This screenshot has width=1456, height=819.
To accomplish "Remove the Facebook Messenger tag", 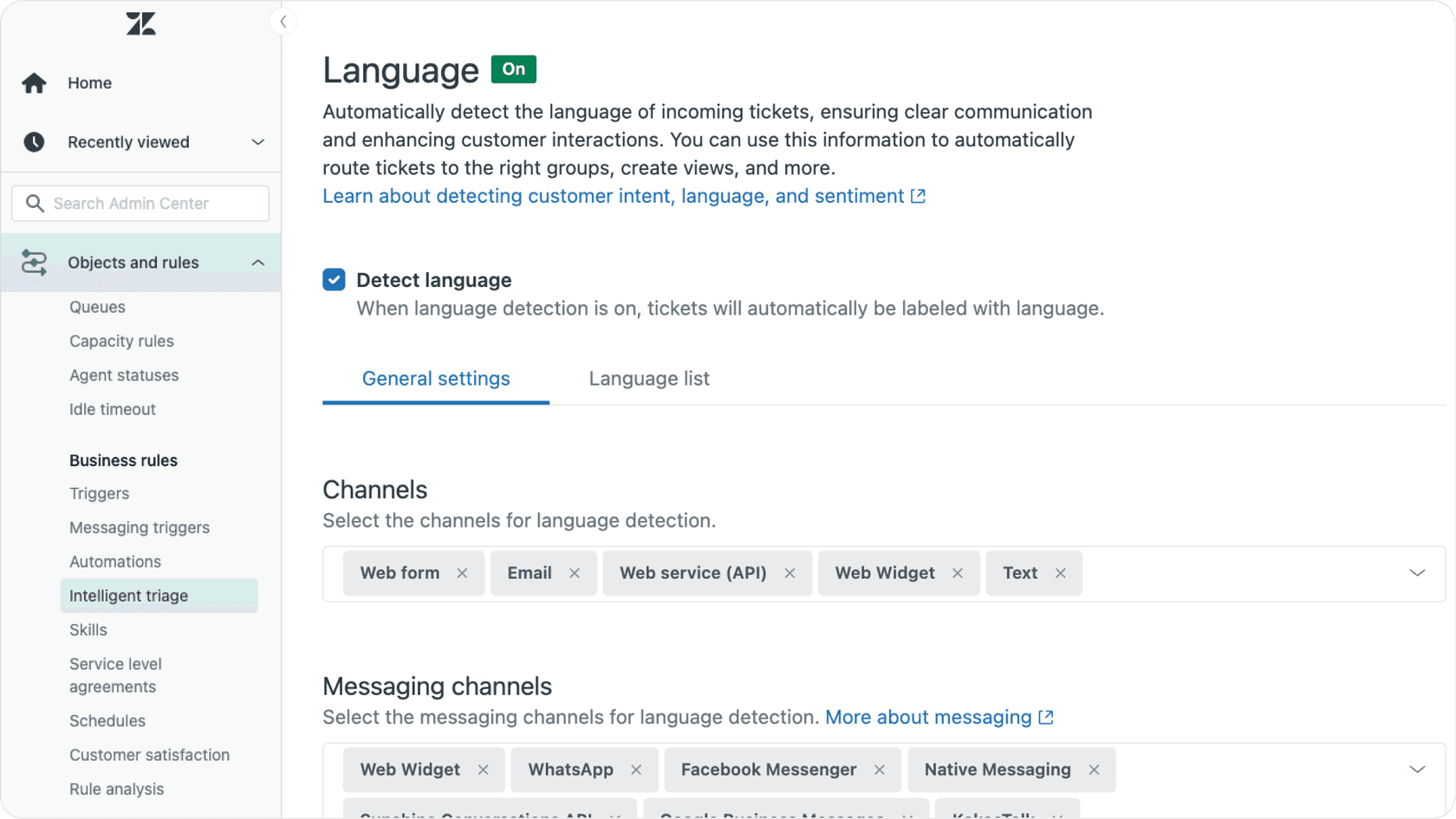I will point(879,770).
